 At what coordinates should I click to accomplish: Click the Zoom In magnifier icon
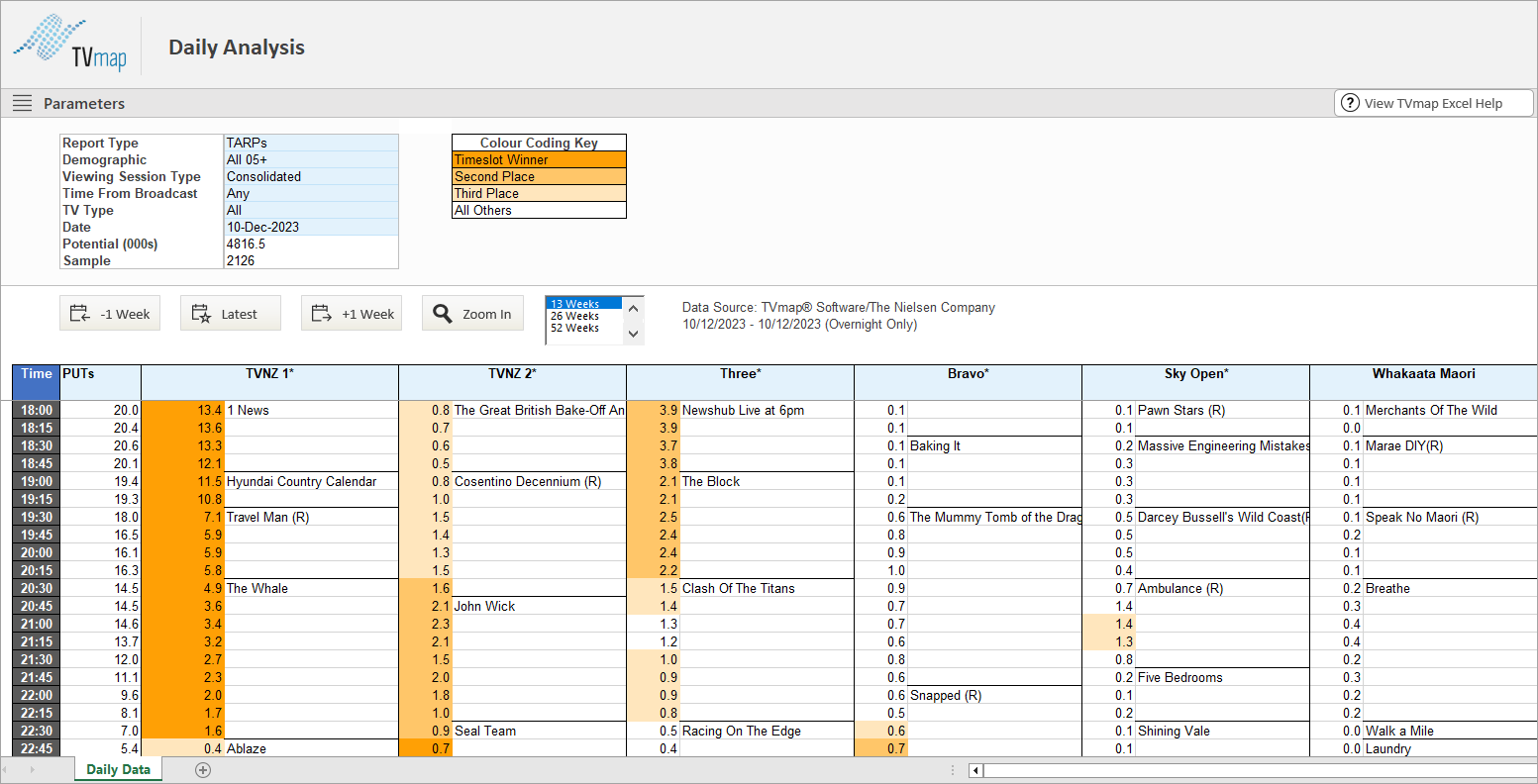pos(443,314)
